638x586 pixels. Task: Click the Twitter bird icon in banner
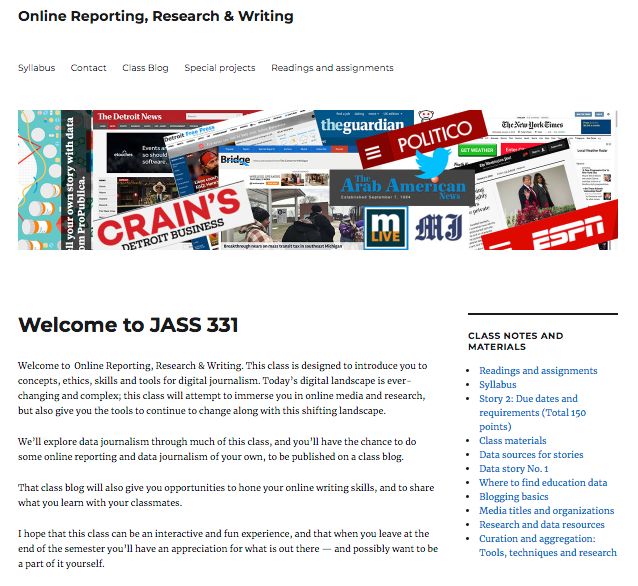[433, 162]
